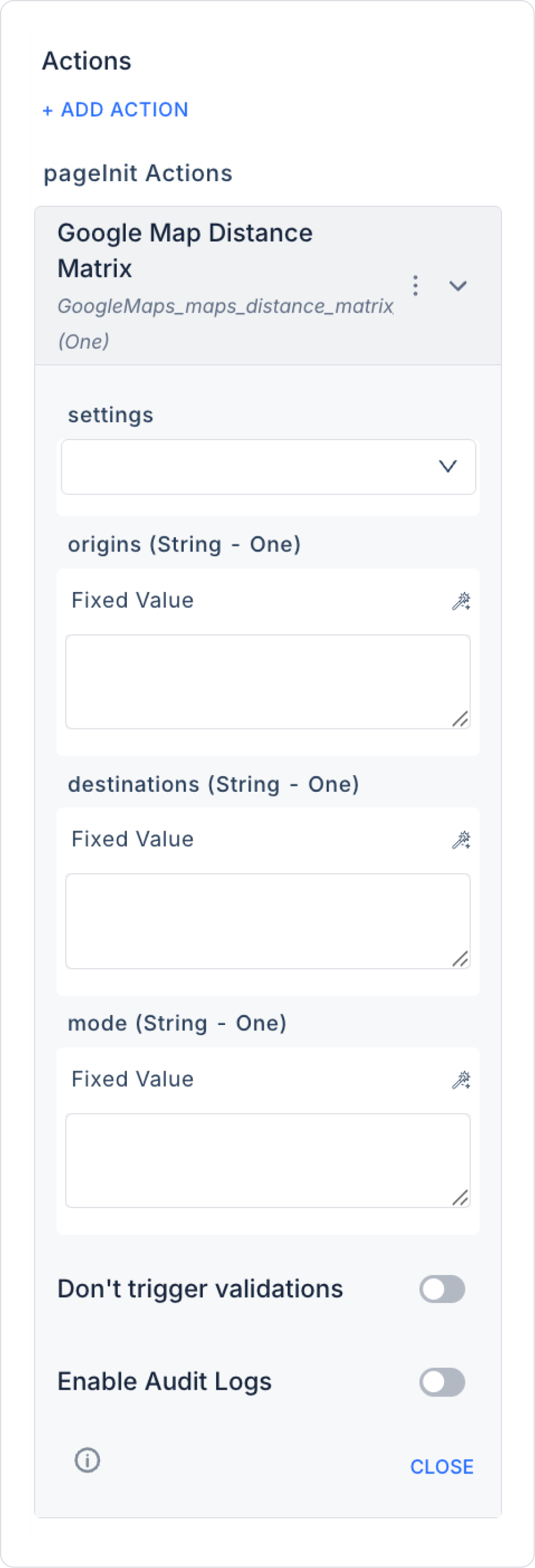Click the magic wand icon for destinations
Image resolution: width=535 pixels, height=1568 pixels.
coord(461,840)
